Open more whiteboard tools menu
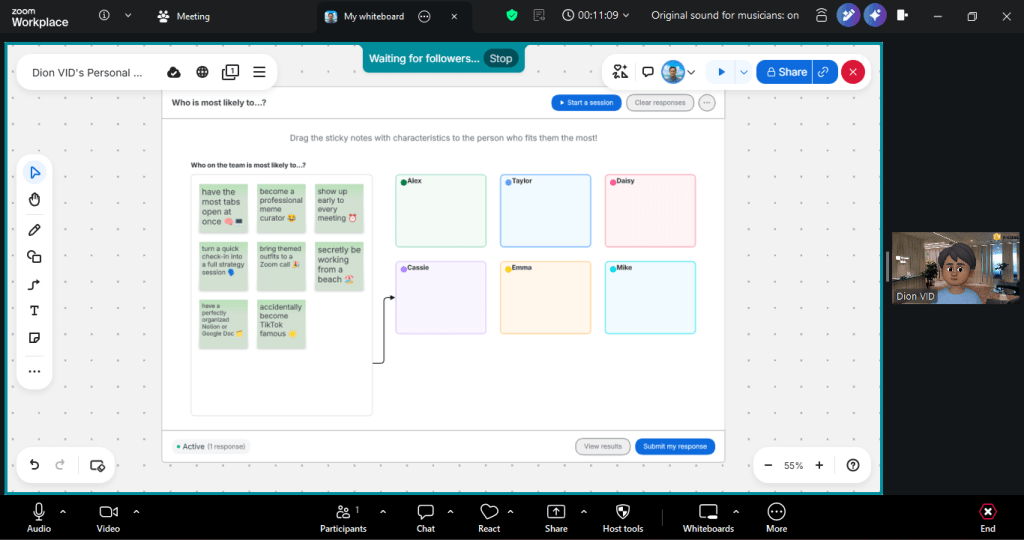The width and height of the screenshot is (1024, 540). click(35, 372)
